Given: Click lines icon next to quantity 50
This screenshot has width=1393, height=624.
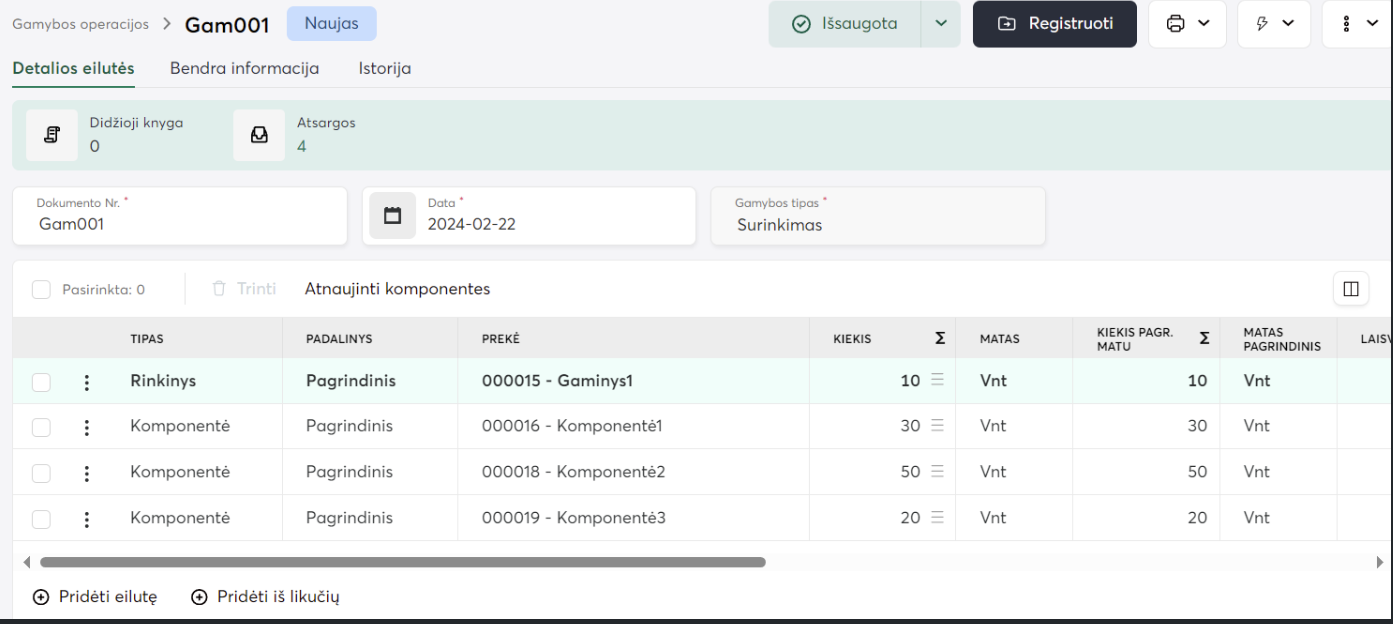Looking at the screenshot, I should [937, 472].
